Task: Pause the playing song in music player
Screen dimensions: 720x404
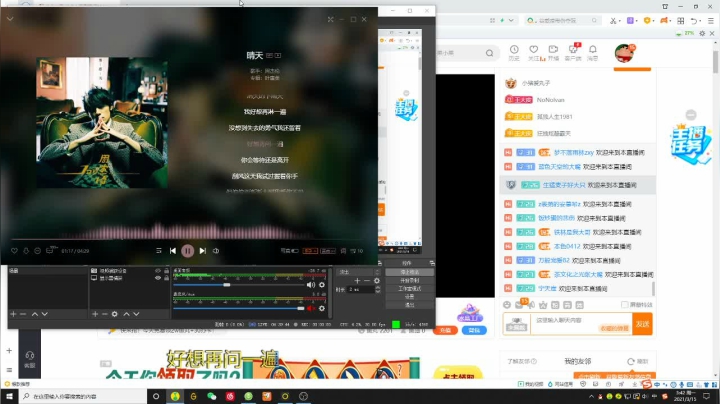Action: (187, 251)
